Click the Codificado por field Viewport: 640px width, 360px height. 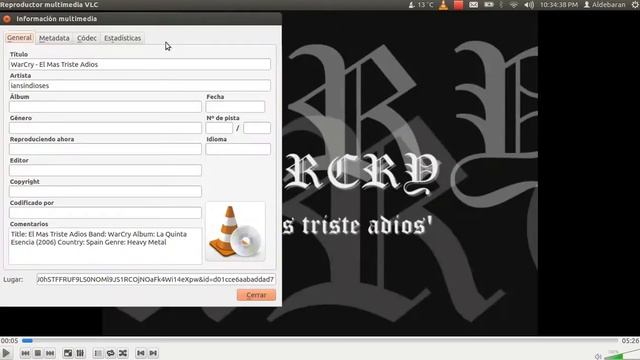[105, 213]
